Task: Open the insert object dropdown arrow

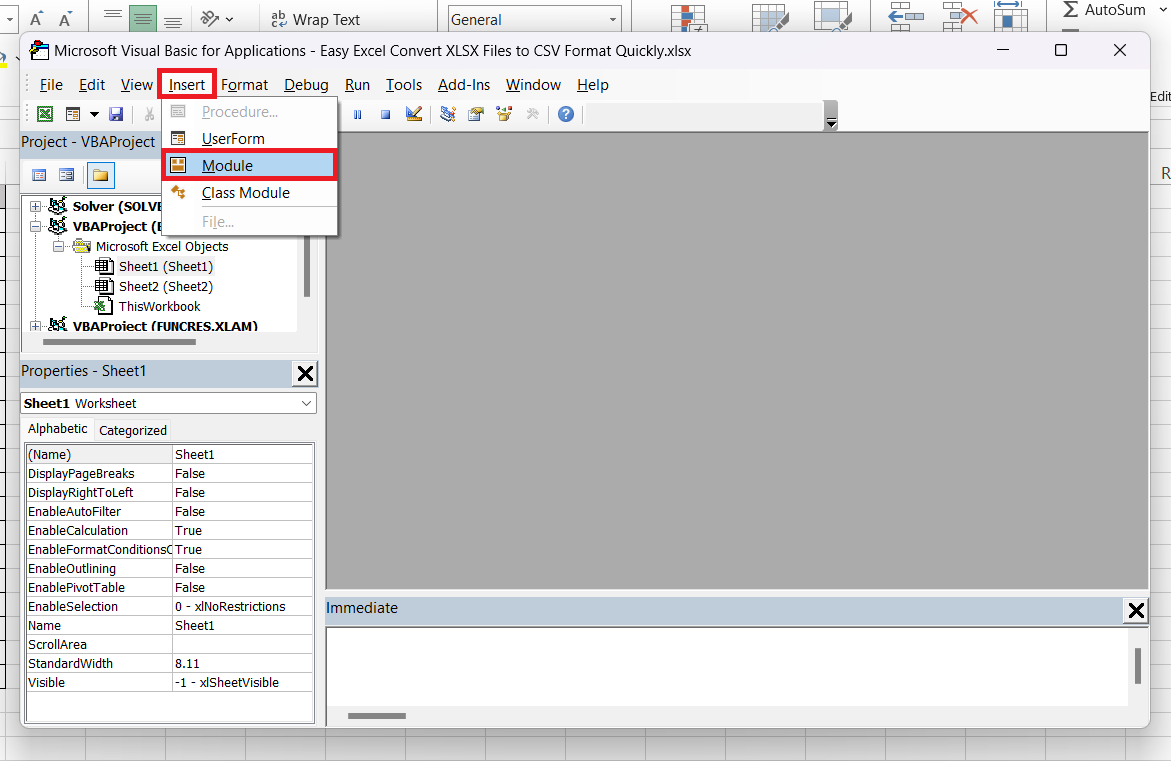Action: [x=94, y=114]
